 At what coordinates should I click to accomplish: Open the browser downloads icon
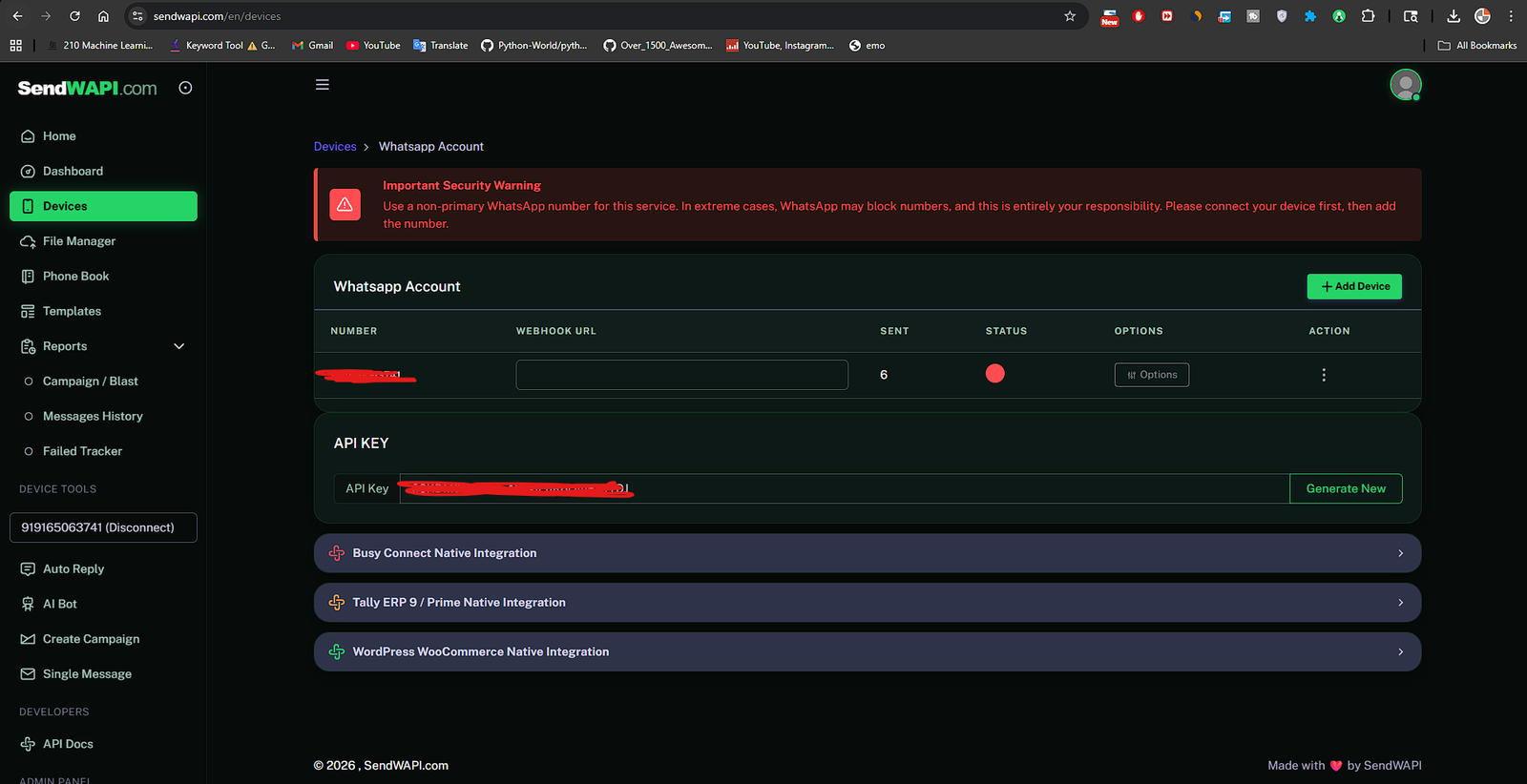click(x=1454, y=16)
